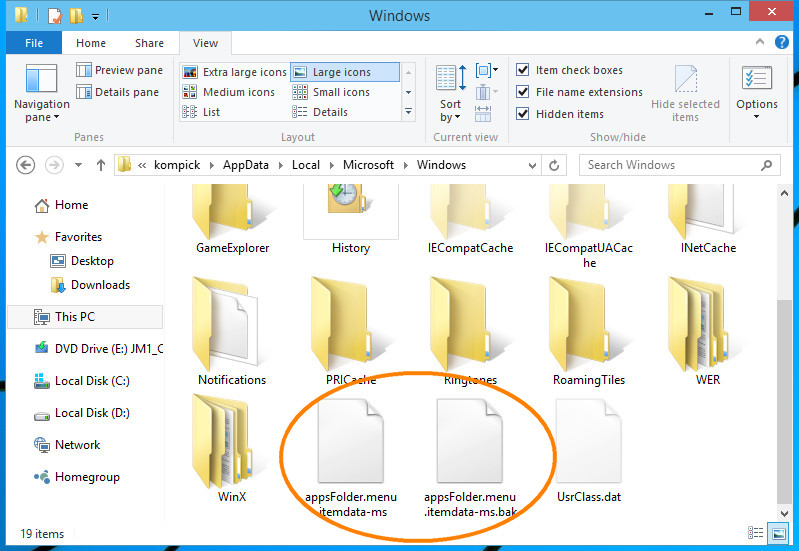Expand the address bar history dropdown

[532, 166]
